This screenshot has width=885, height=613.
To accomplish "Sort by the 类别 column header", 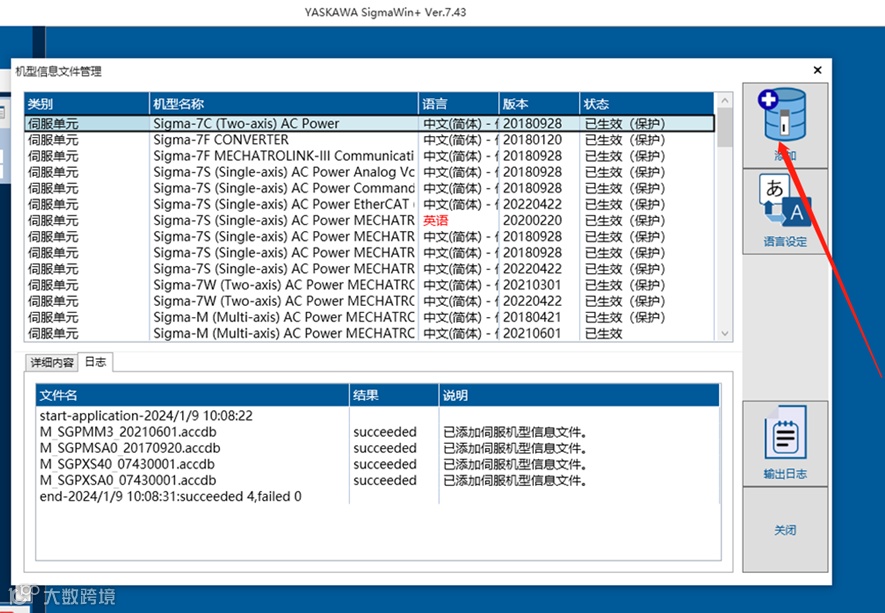I will click(x=86, y=104).
